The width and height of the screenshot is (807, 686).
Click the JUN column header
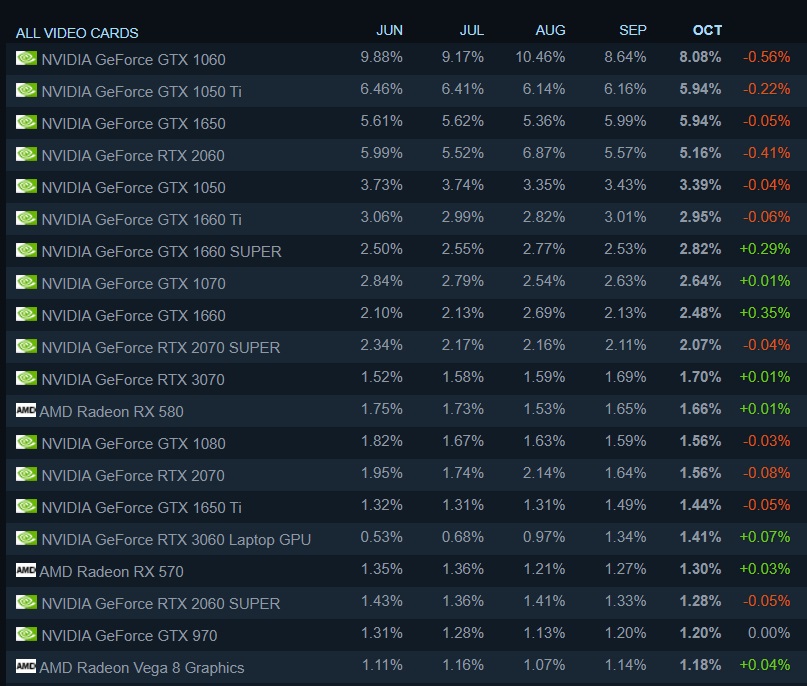pyautogui.click(x=389, y=30)
